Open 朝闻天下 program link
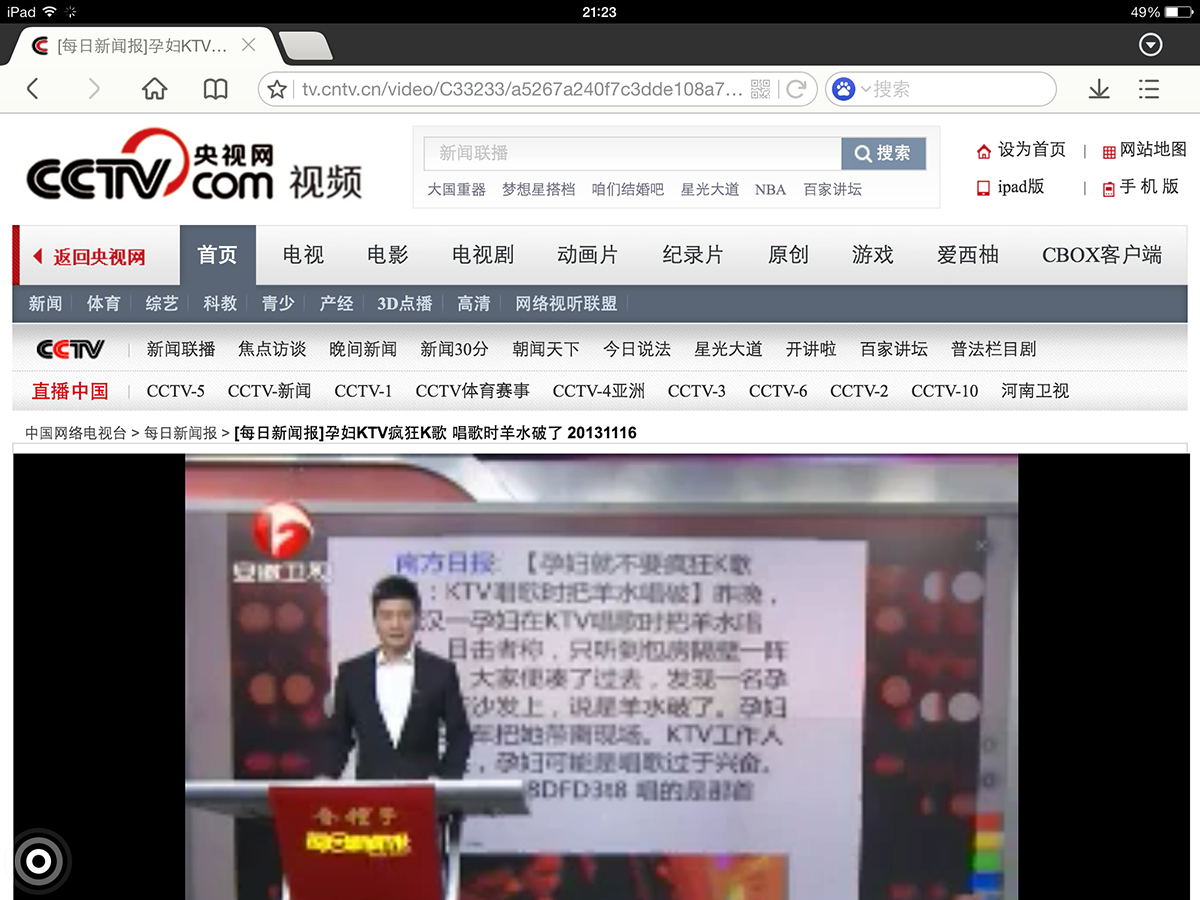 pyautogui.click(x=546, y=349)
